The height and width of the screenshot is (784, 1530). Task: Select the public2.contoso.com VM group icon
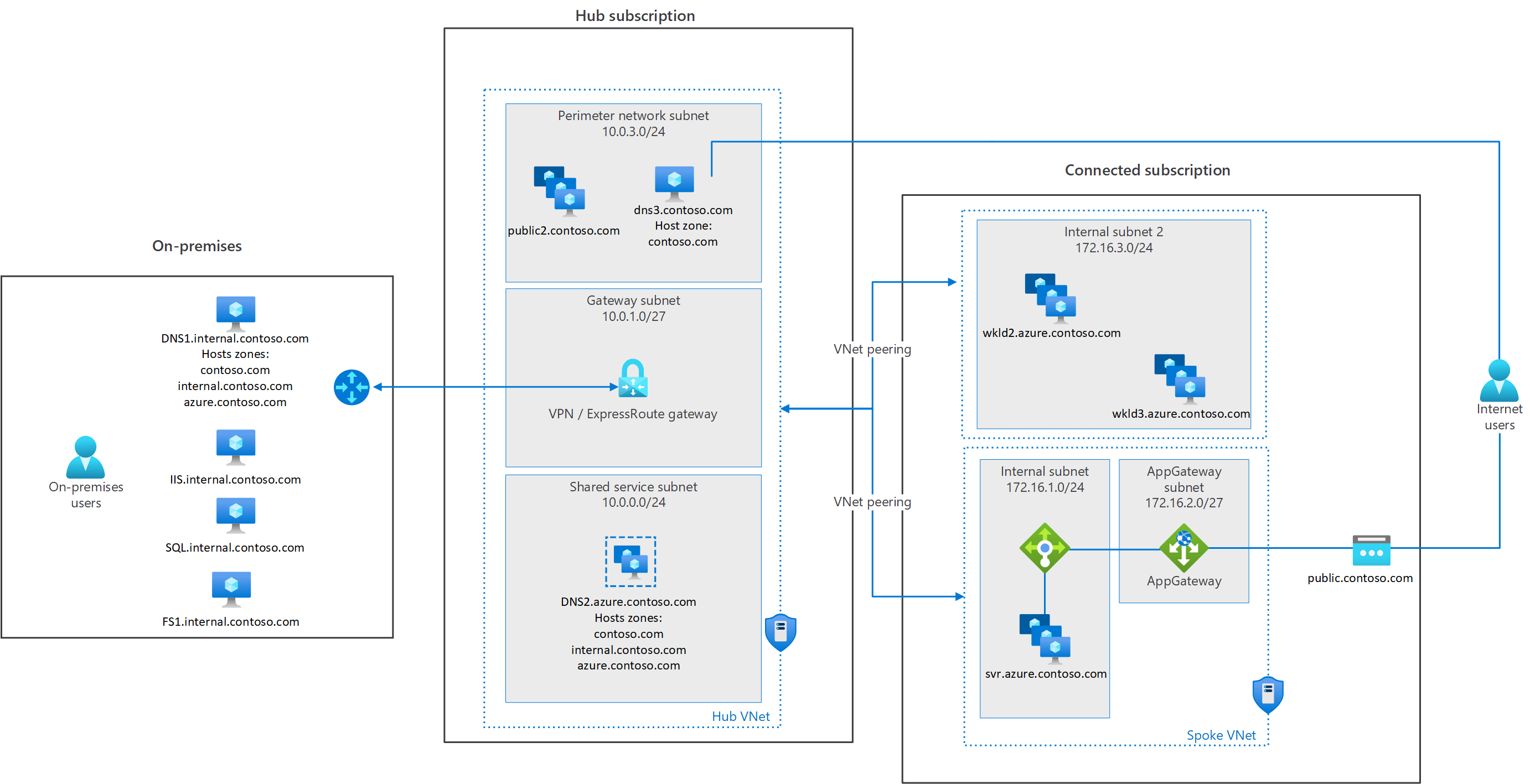pos(559,190)
